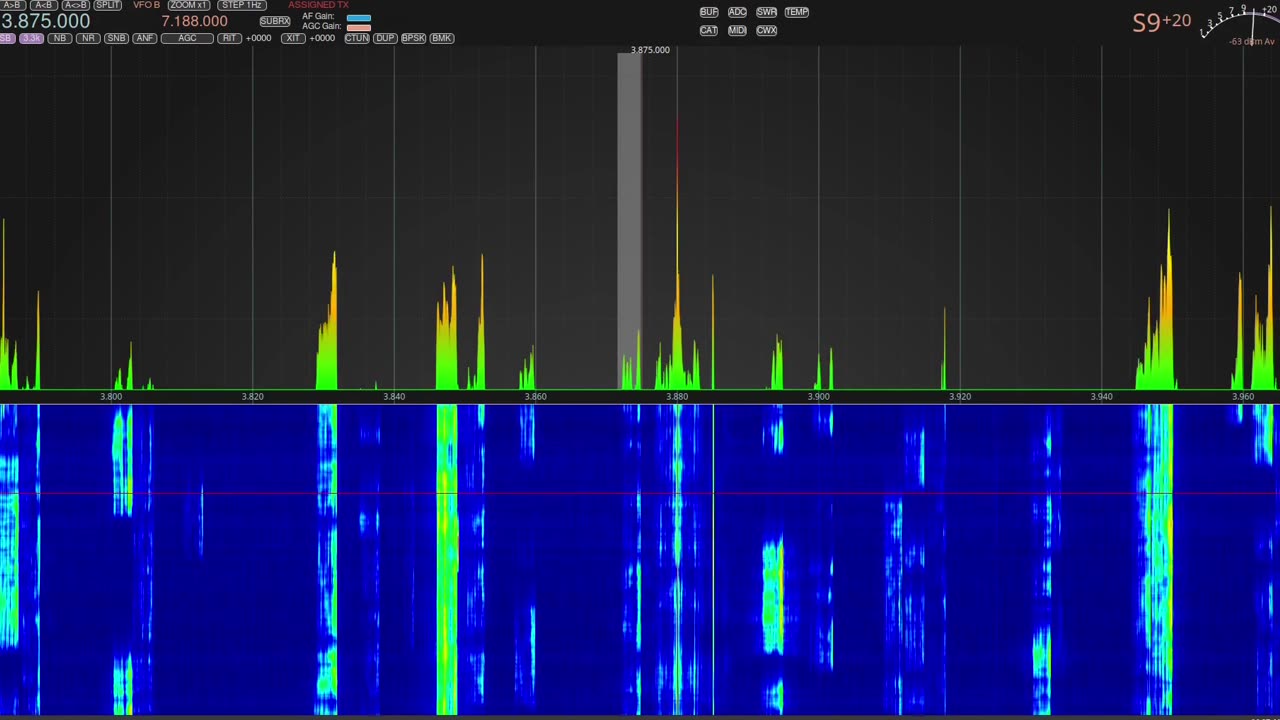Screen dimensions: 1280x720
Task: Click the TEMP status indicator
Action: [797, 12]
